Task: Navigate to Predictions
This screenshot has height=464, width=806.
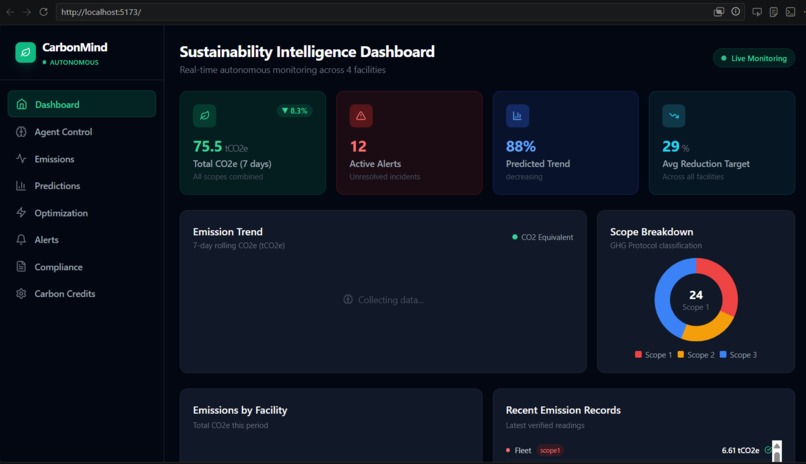Action: [82, 185]
